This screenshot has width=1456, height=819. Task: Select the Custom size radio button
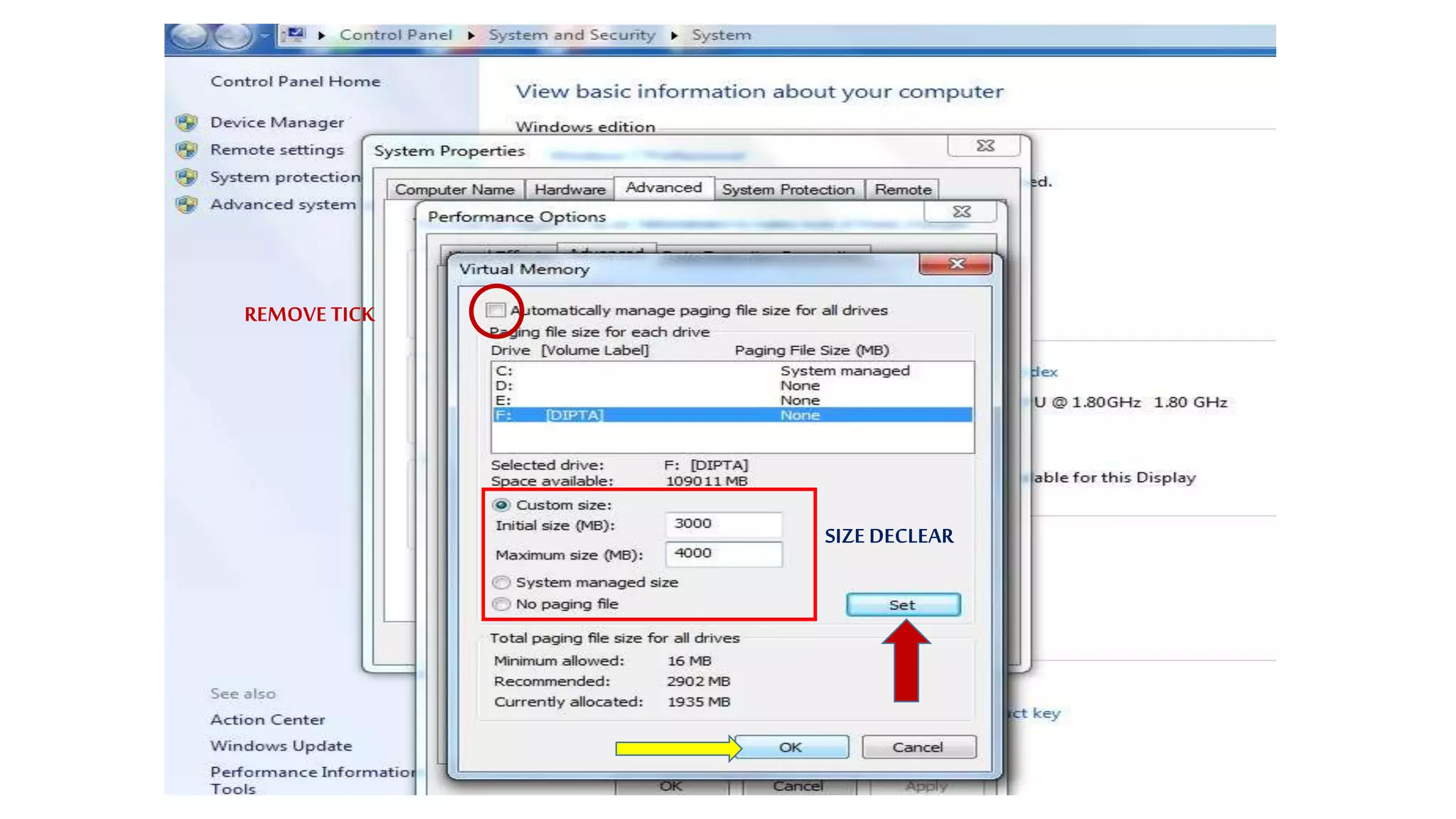pos(501,505)
